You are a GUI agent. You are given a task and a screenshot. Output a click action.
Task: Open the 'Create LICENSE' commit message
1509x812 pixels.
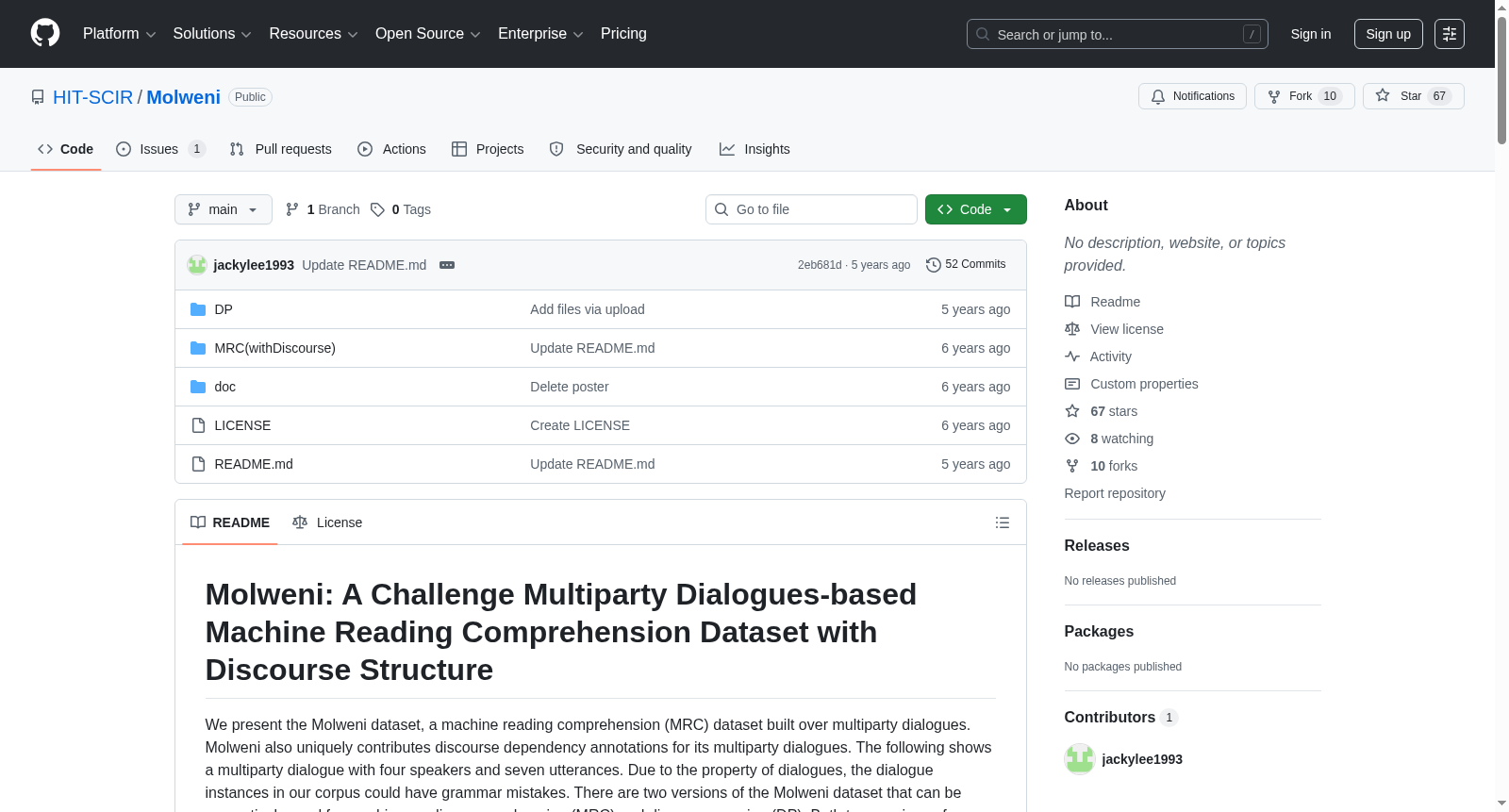[580, 425]
